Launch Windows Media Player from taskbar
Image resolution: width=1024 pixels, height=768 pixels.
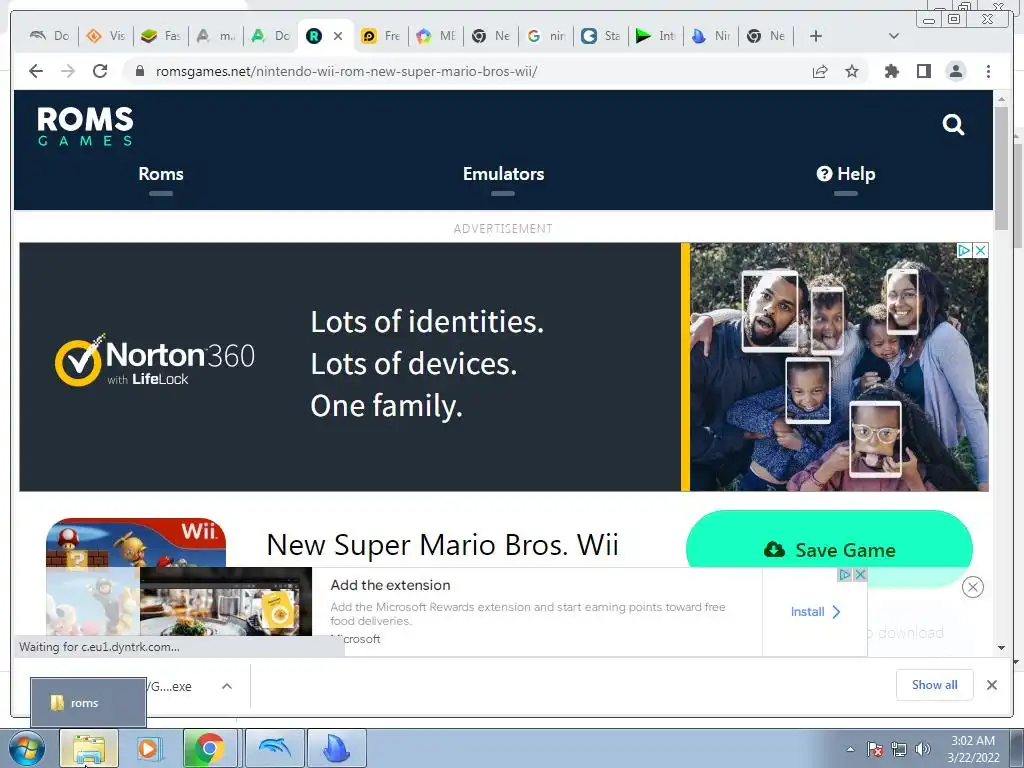(148, 748)
